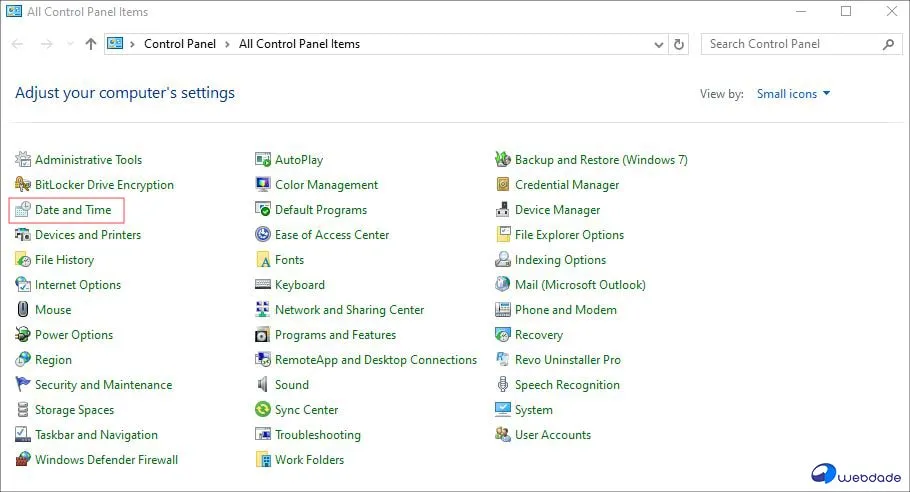Select Control Panel in the breadcrumb path

pyautogui.click(x=180, y=44)
